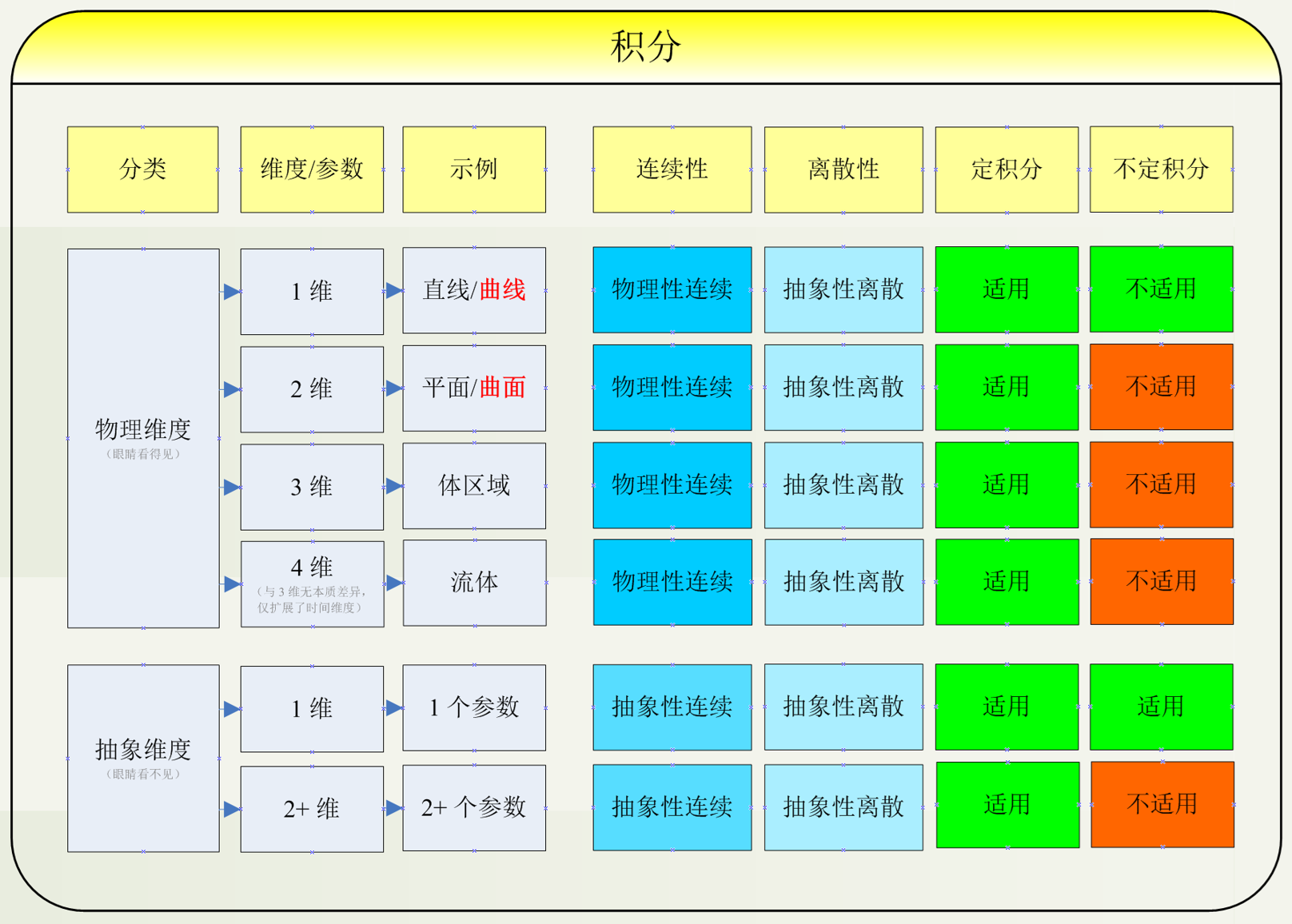
Task: Select the 2 维 box
Action: pos(312,389)
